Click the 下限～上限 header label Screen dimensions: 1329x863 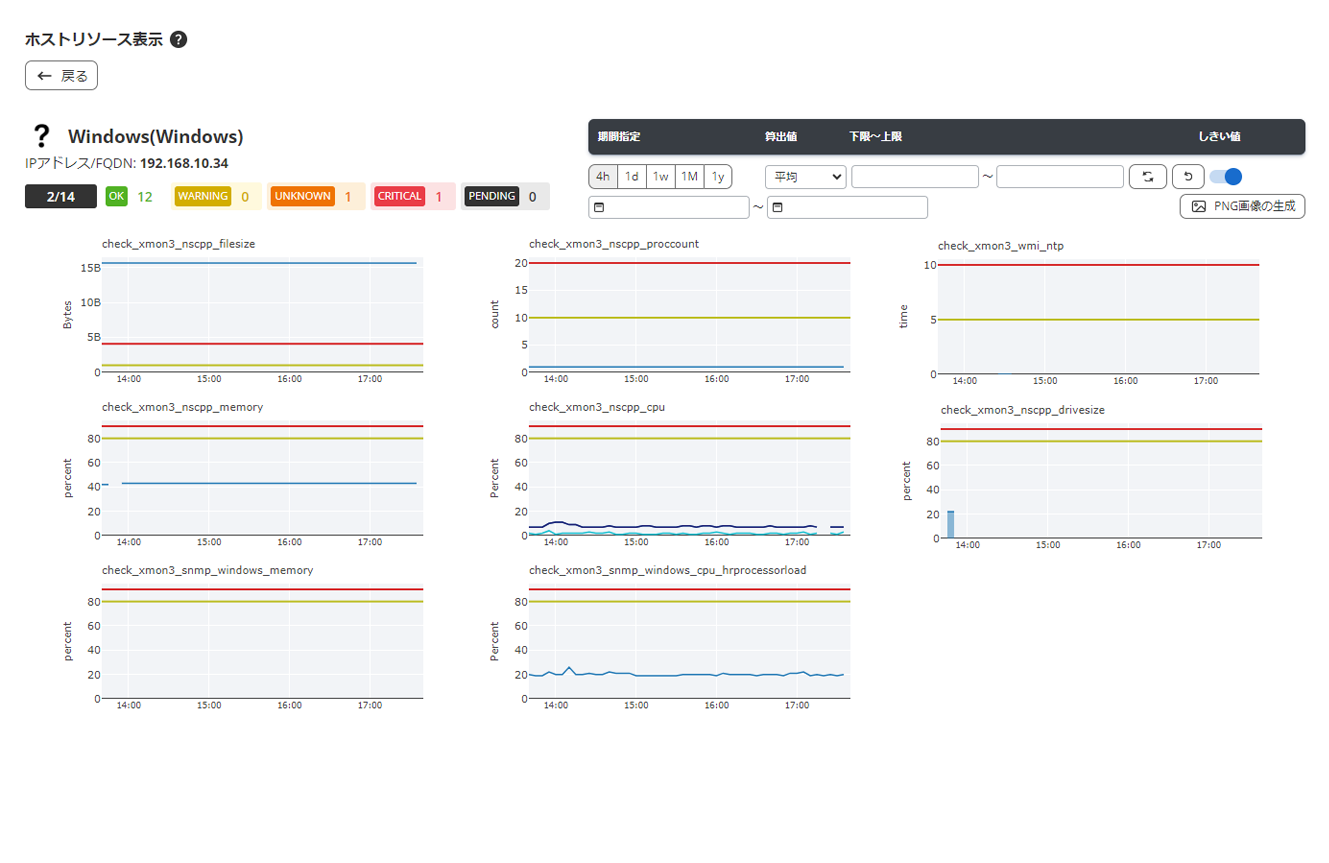[x=875, y=137]
